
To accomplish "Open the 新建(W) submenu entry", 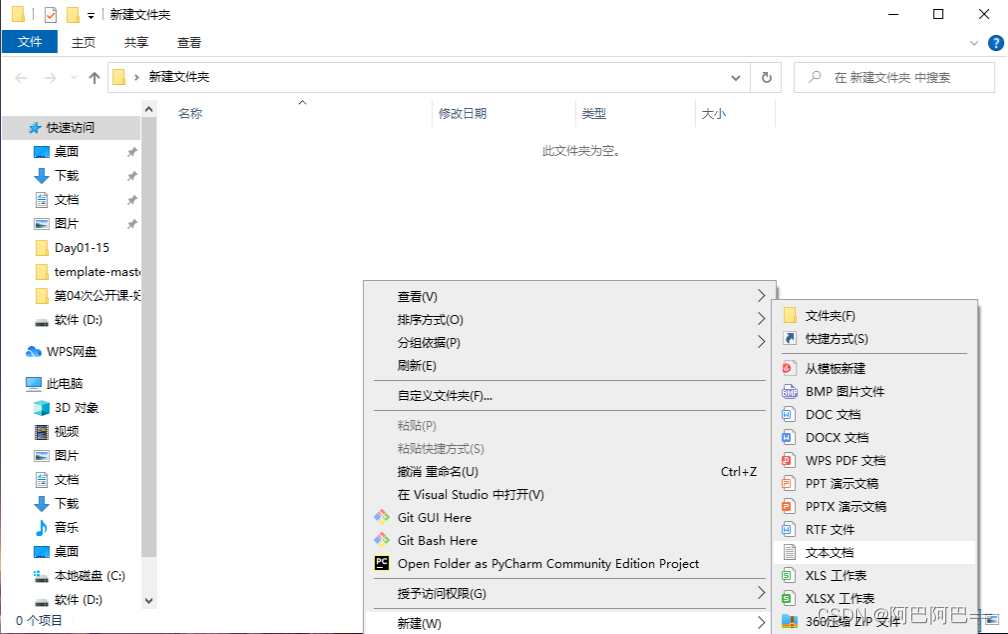I will point(570,623).
